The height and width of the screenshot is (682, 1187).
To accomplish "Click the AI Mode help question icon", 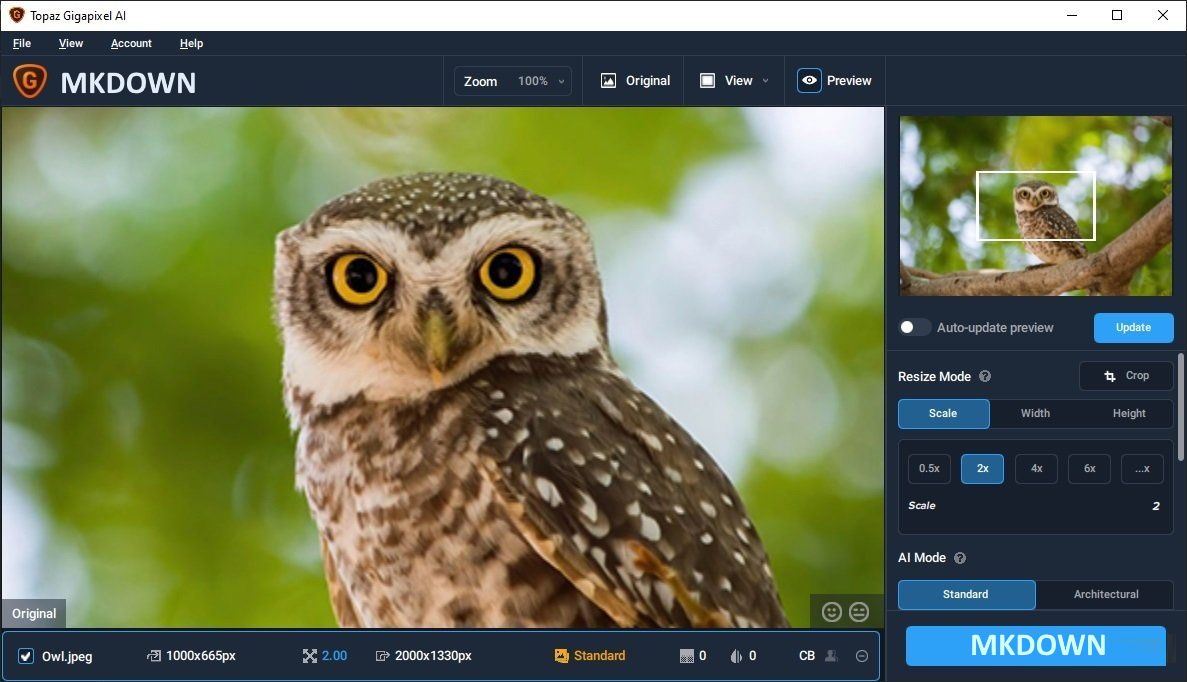I will click(x=960, y=558).
